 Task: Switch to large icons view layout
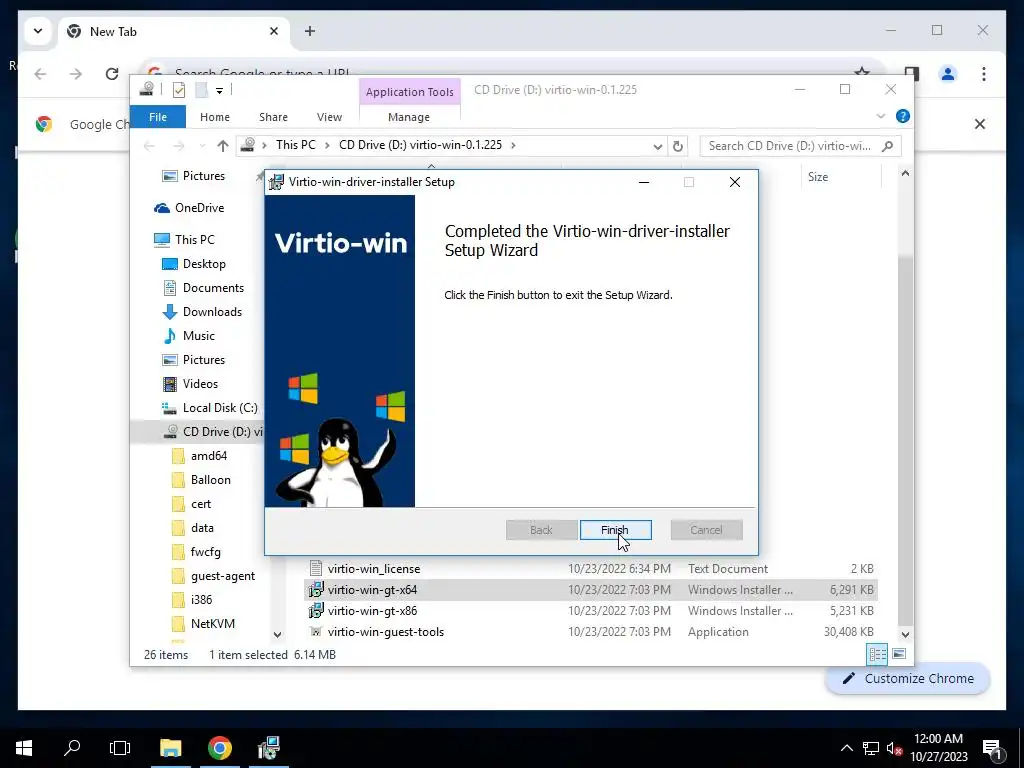(x=899, y=654)
